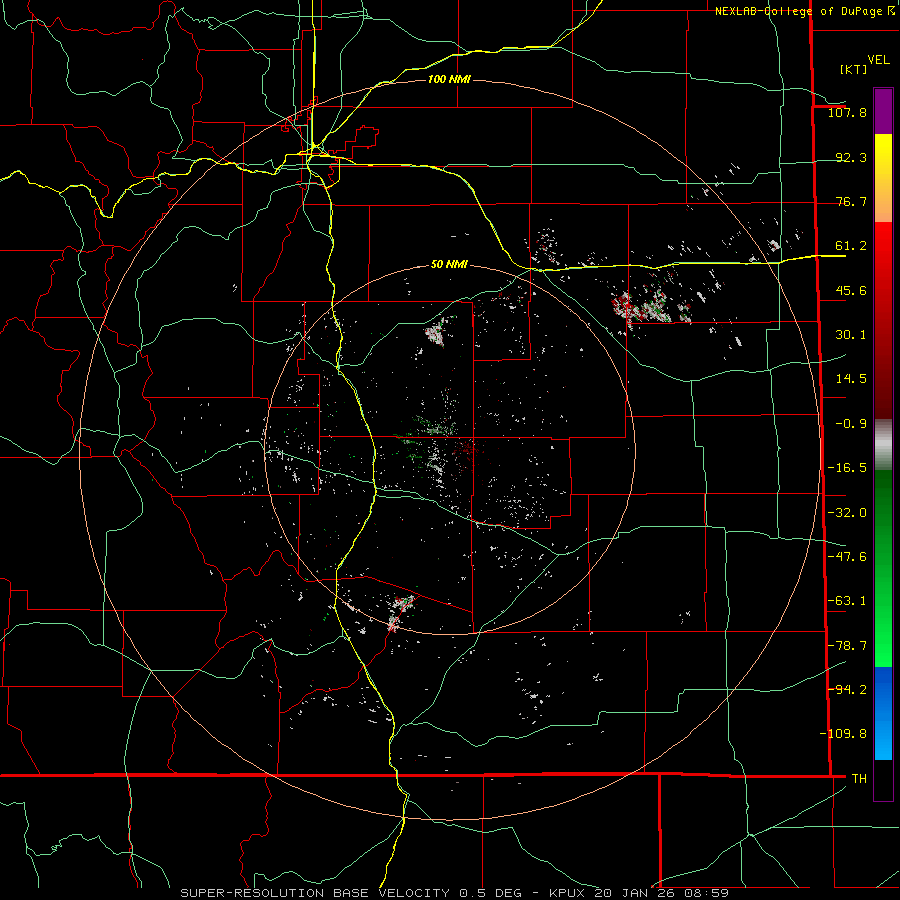
Task: Click the 20 JAN 26 date stamp
Action: [x=634, y=893]
